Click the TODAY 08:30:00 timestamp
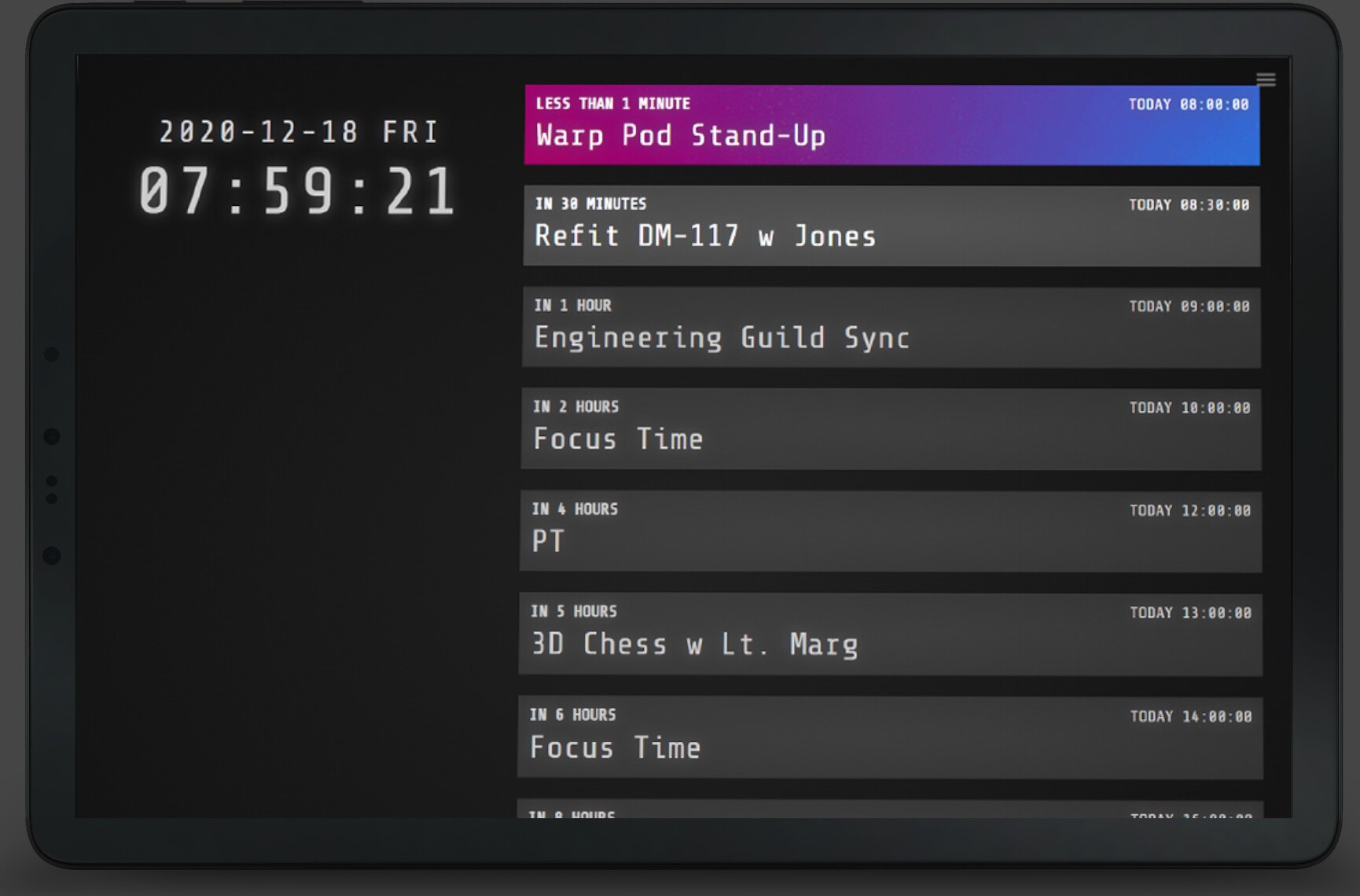The height and width of the screenshot is (896, 1360). (x=1189, y=205)
